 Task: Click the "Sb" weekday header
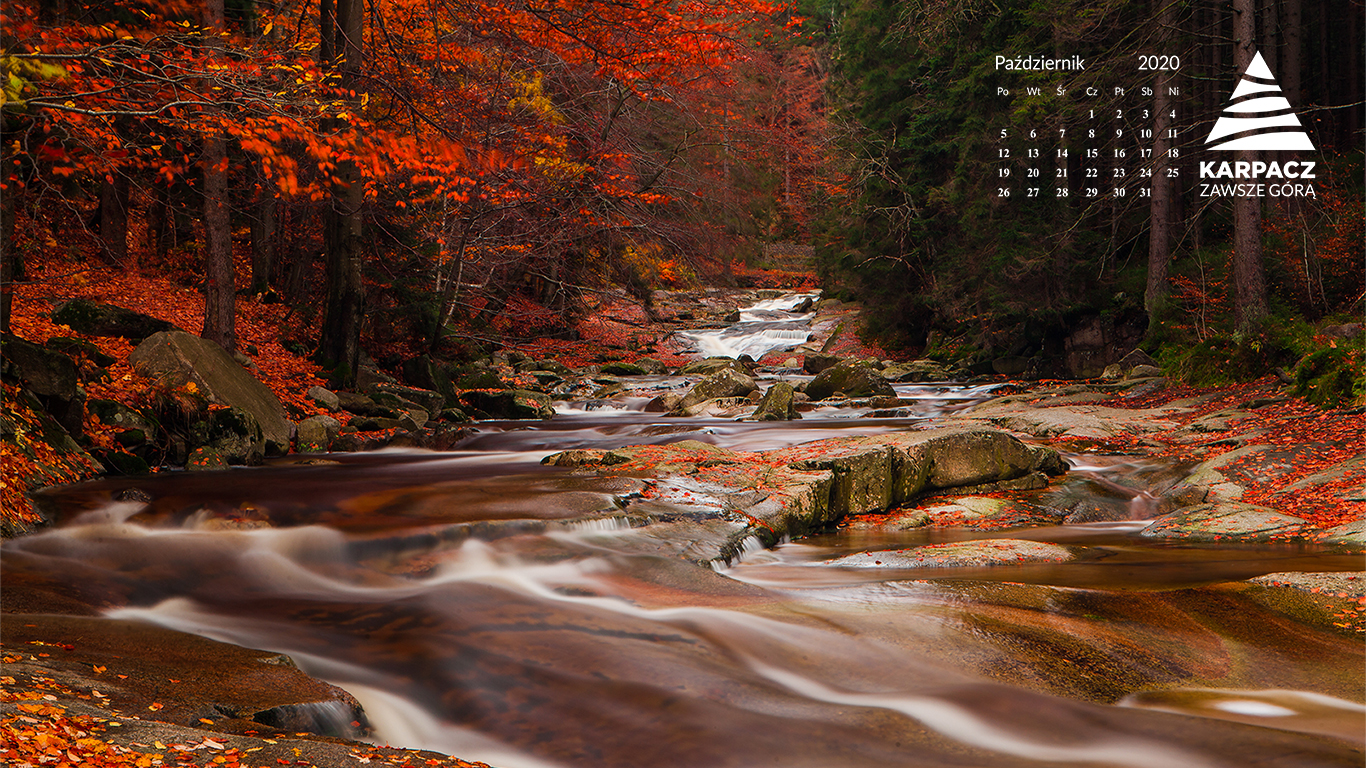click(x=1146, y=91)
